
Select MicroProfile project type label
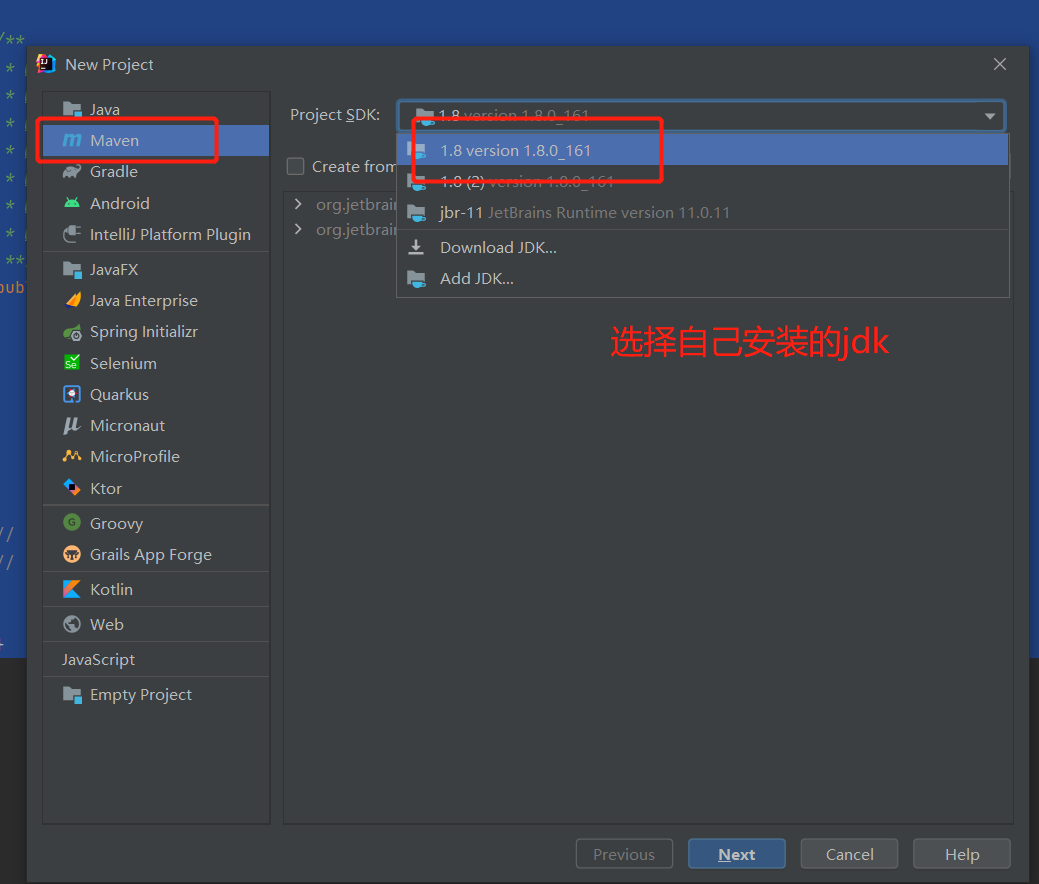135,457
